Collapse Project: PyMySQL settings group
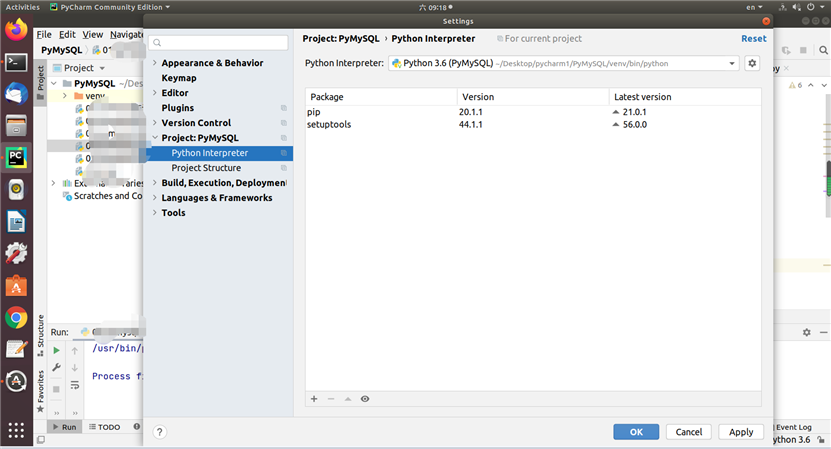 (x=155, y=138)
